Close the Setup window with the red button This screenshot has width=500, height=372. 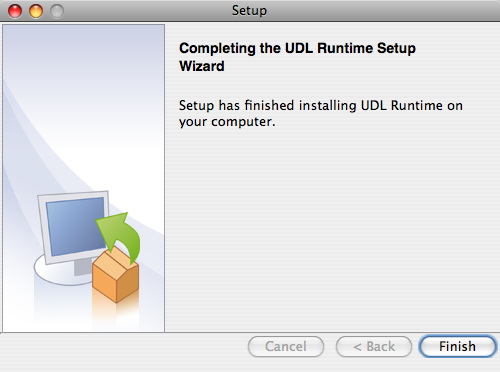click(x=15, y=11)
